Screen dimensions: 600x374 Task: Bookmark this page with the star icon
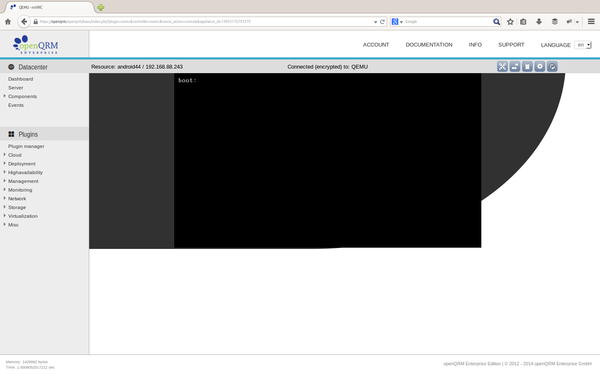tap(510, 22)
